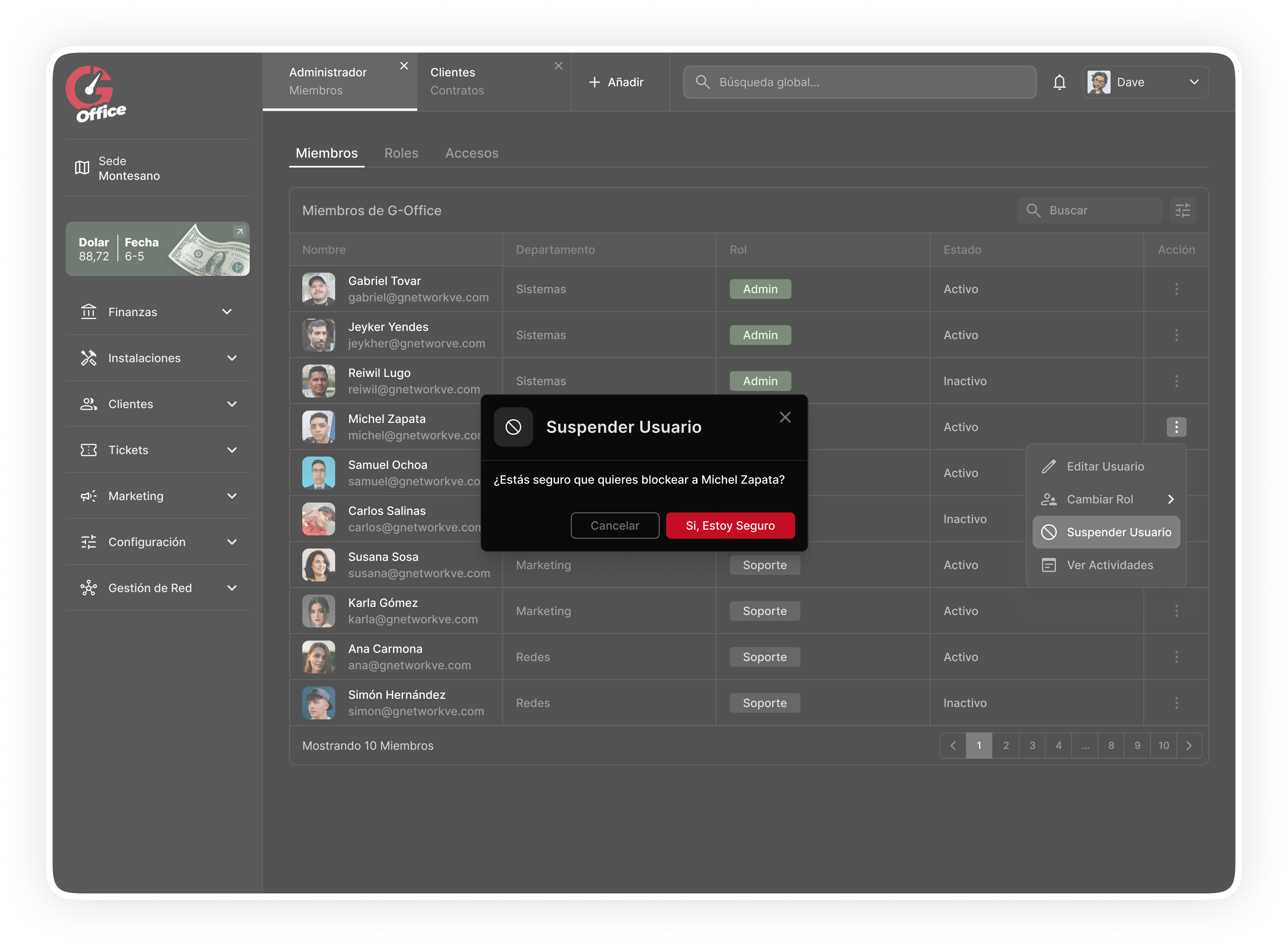Click the global search magnifier icon

click(x=702, y=82)
